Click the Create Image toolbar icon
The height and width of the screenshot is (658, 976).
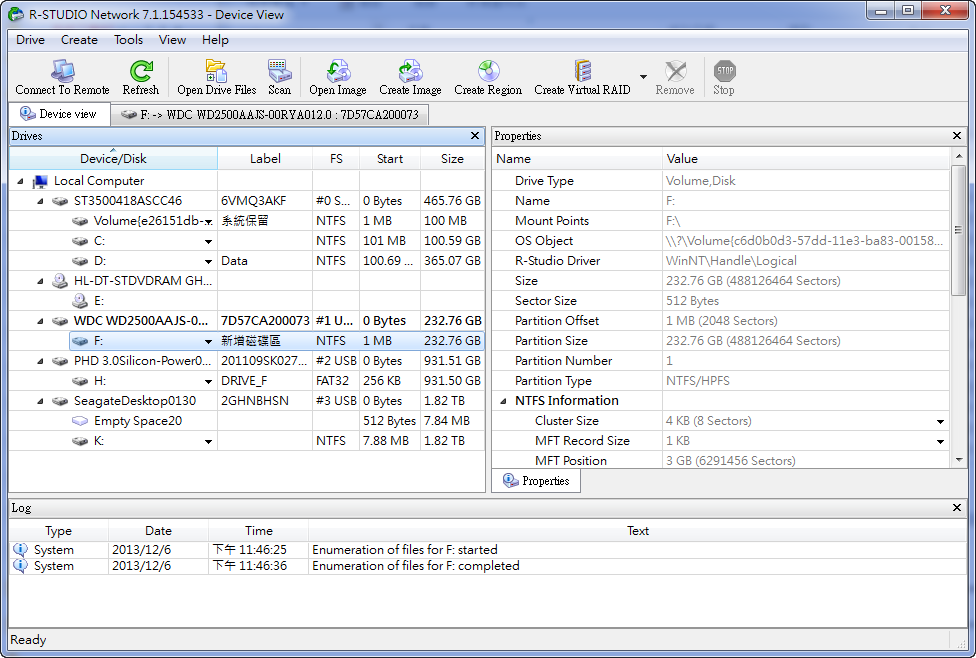(x=411, y=71)
